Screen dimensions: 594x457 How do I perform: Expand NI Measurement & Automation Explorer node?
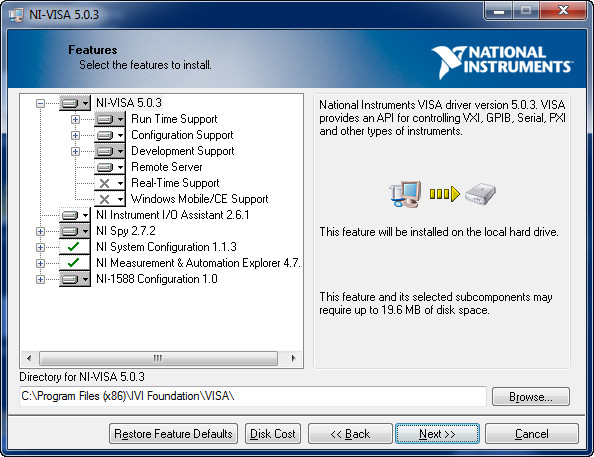[40, 263]
